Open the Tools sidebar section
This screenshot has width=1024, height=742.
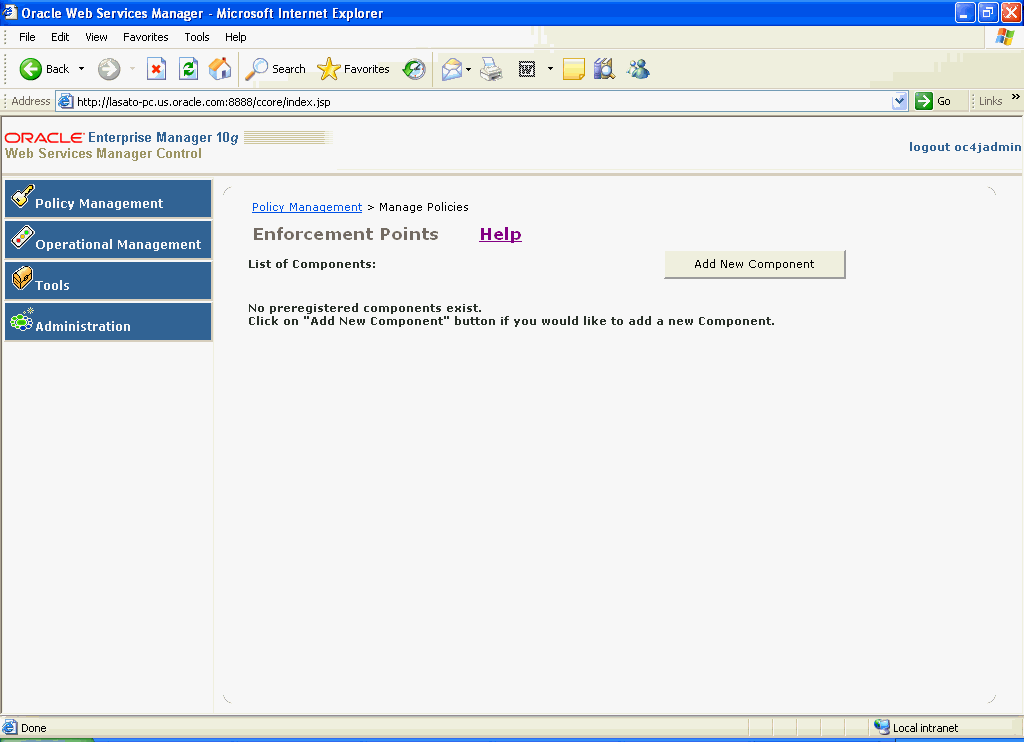pos(108,281)
